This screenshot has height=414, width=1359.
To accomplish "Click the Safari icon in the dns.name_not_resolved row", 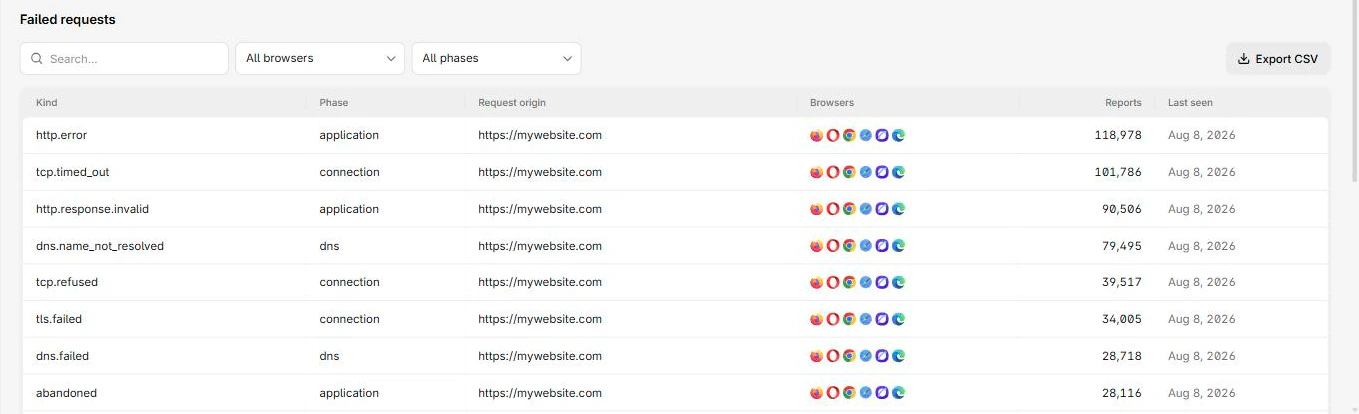I will pos(865,246).
